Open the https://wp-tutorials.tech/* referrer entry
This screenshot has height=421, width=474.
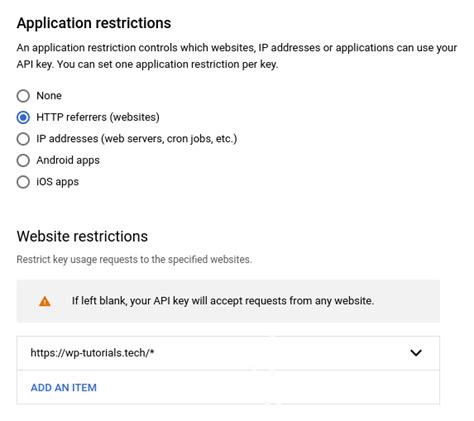coord(228,353)
